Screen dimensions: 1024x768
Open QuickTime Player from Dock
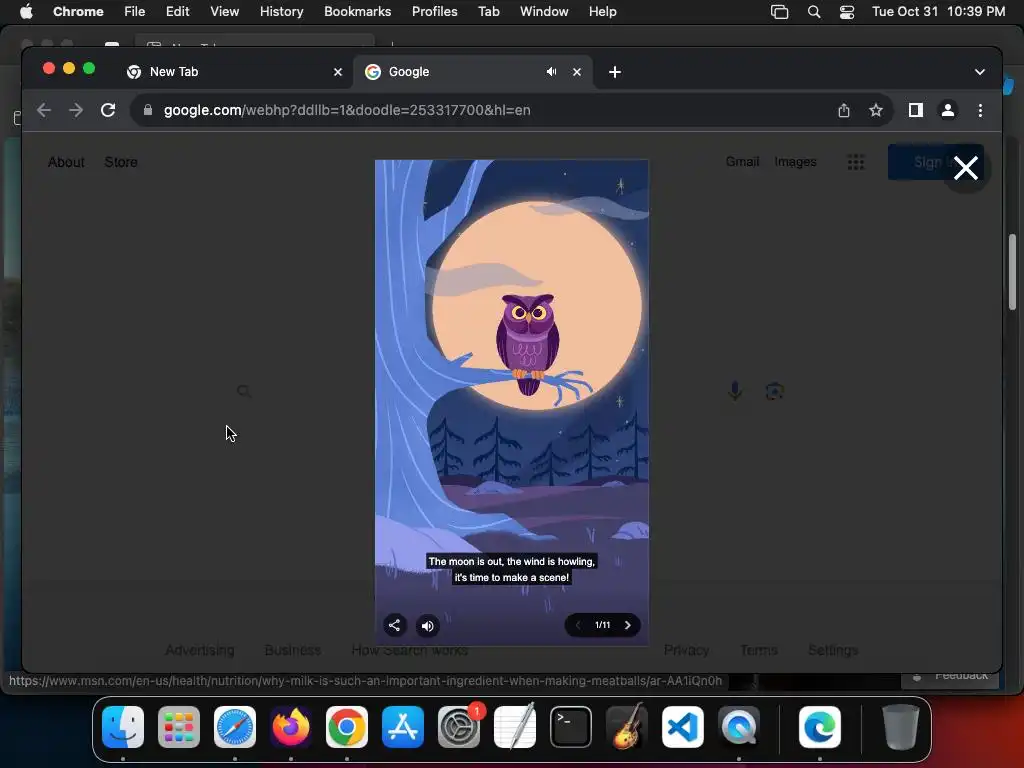coord(739,727)
